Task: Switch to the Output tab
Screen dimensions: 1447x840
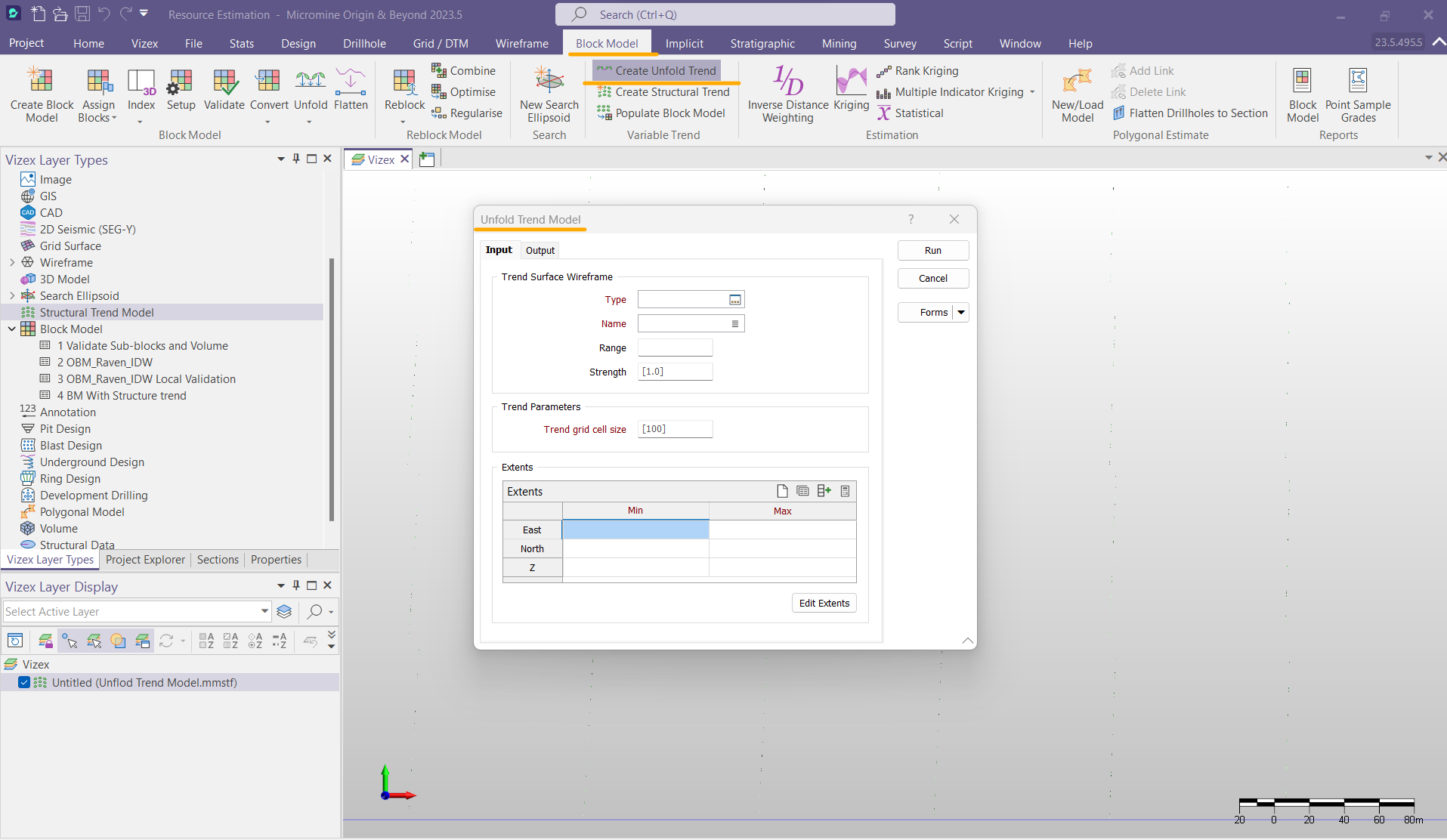Action: (540, 251)
